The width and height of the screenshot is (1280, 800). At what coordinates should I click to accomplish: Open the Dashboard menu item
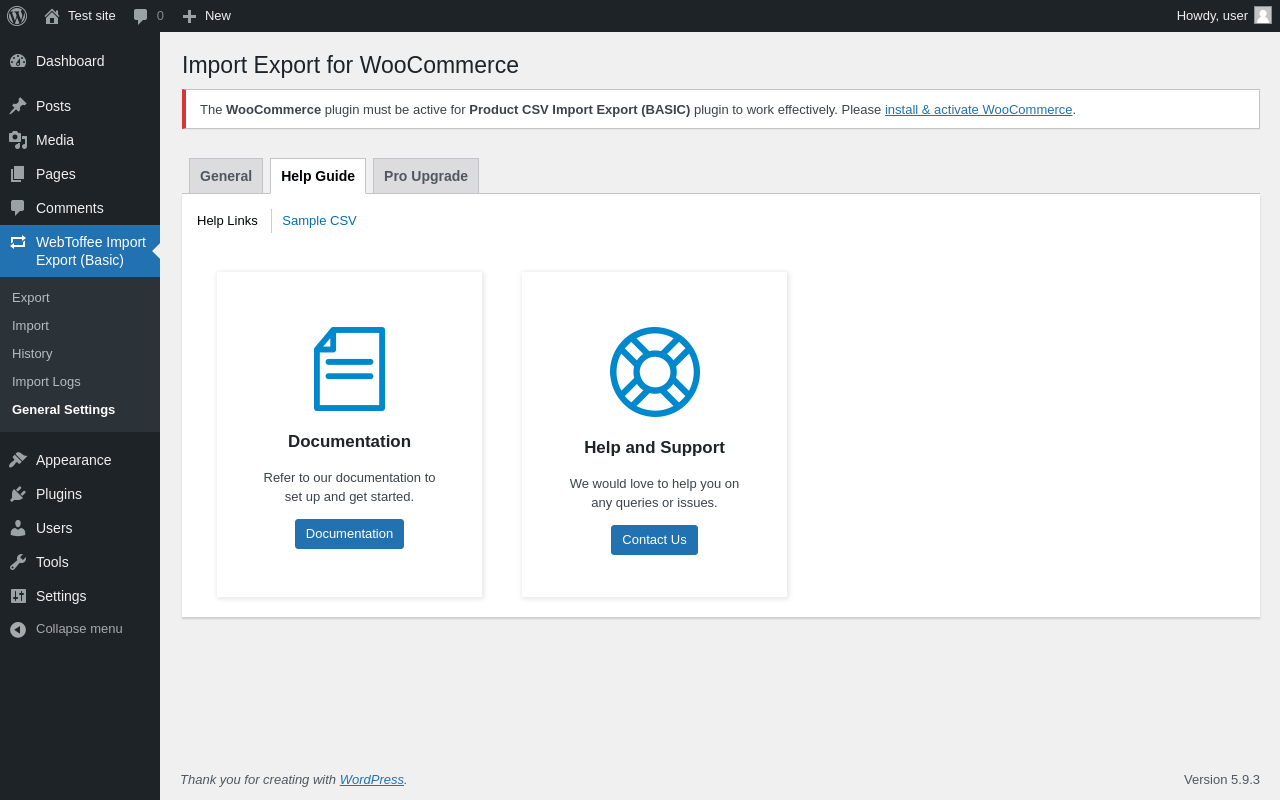pos(80,61)
